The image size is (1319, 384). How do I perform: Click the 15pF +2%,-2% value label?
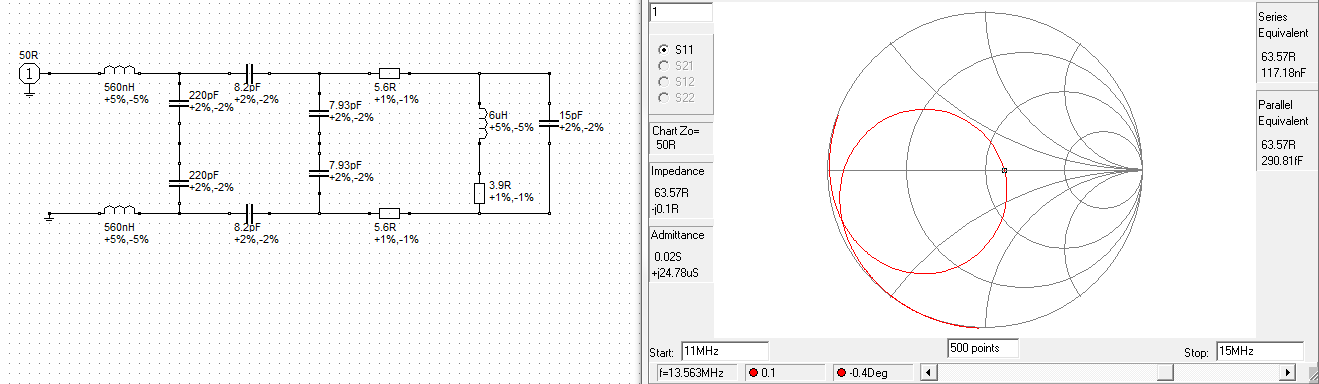581,121
